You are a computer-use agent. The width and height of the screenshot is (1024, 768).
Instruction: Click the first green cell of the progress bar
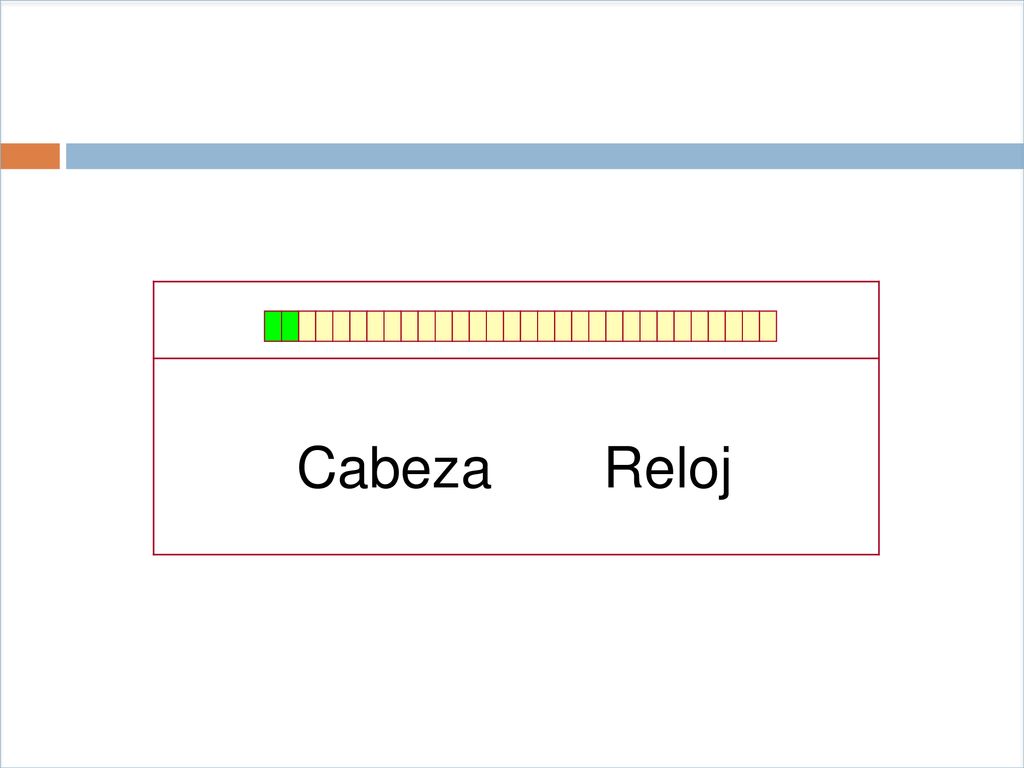[x=273, y=326]
